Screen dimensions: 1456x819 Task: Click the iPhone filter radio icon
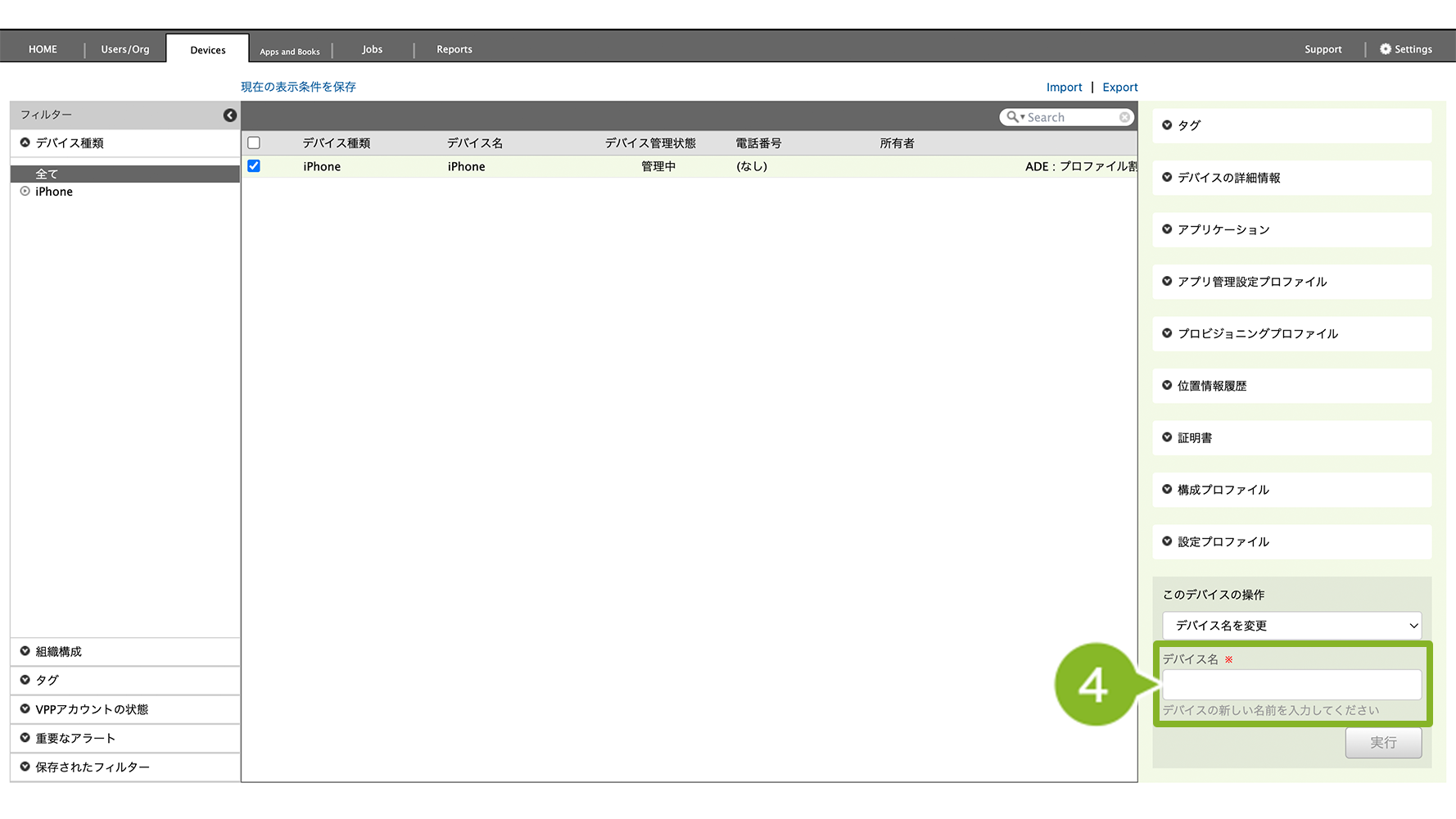[25, 192]
